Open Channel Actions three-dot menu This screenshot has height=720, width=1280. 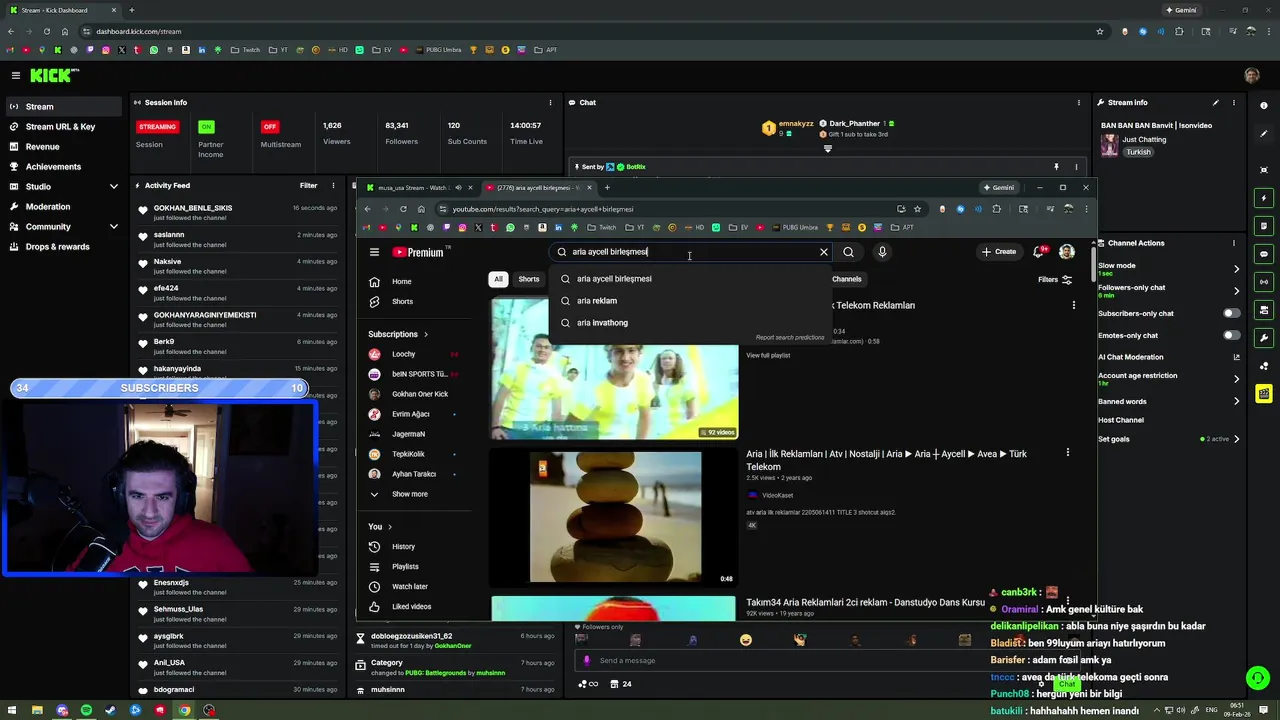tap(1234, 243)
